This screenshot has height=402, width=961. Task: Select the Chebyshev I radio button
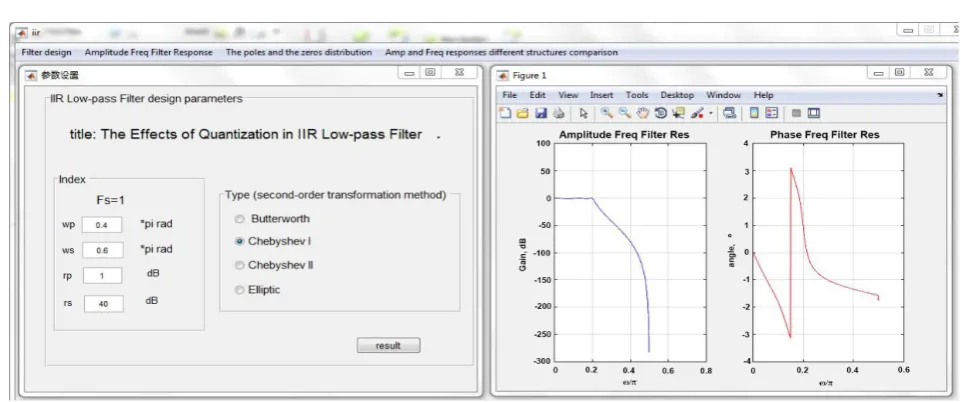click(x=240, y=241)
